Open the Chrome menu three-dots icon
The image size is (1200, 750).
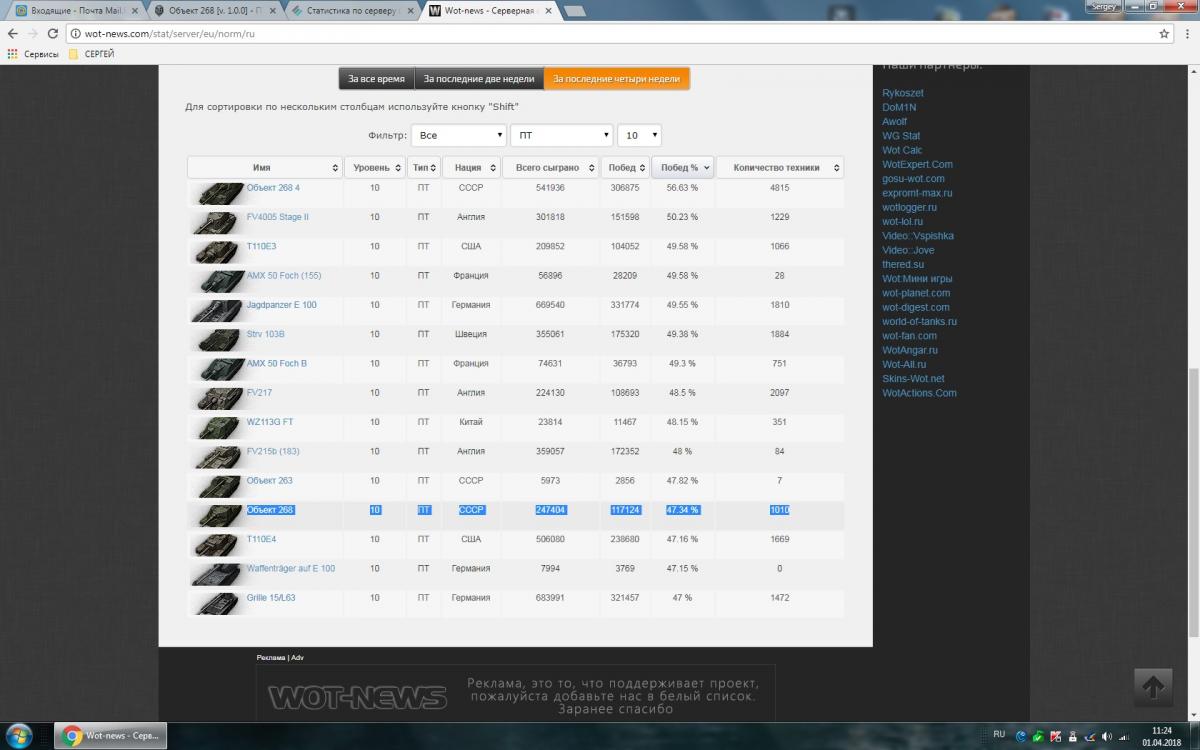point(1185,33)
